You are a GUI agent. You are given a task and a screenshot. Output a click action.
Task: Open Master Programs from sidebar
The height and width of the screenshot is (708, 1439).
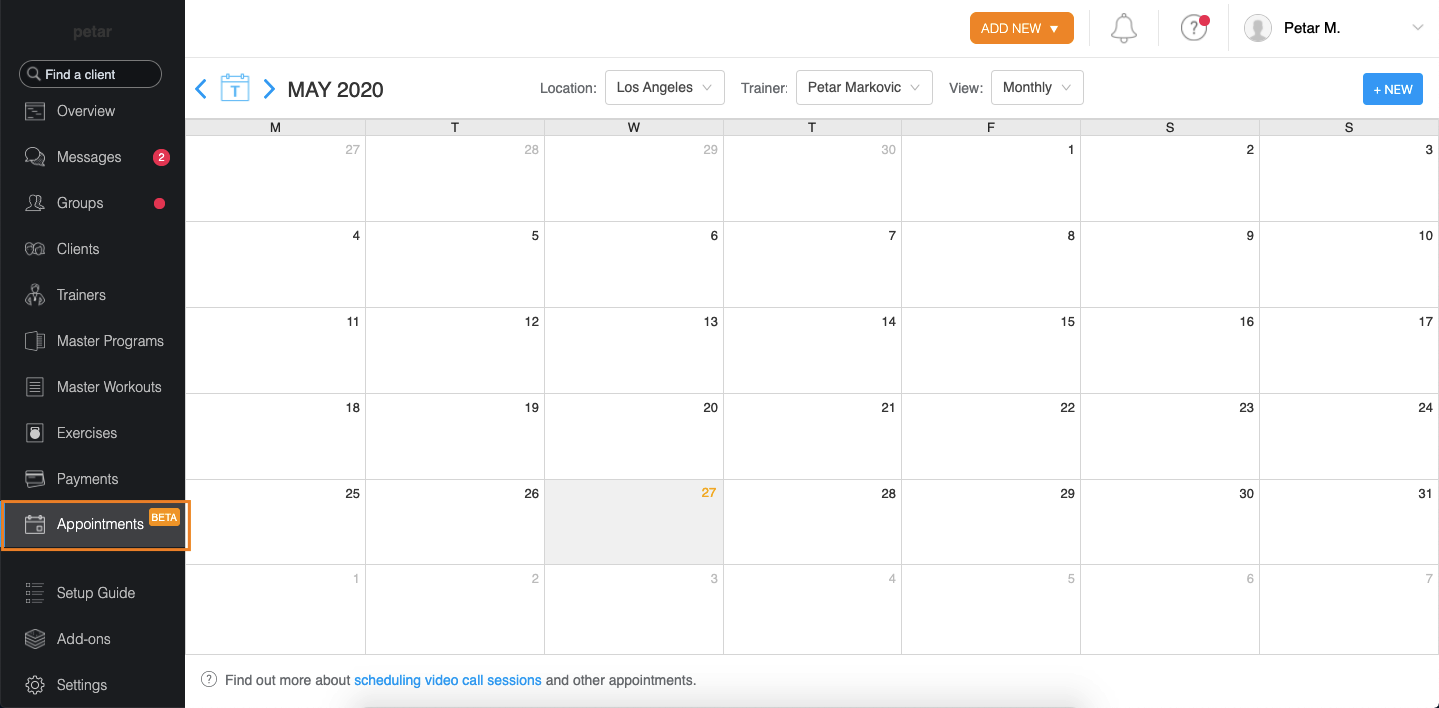pos(110,341)
